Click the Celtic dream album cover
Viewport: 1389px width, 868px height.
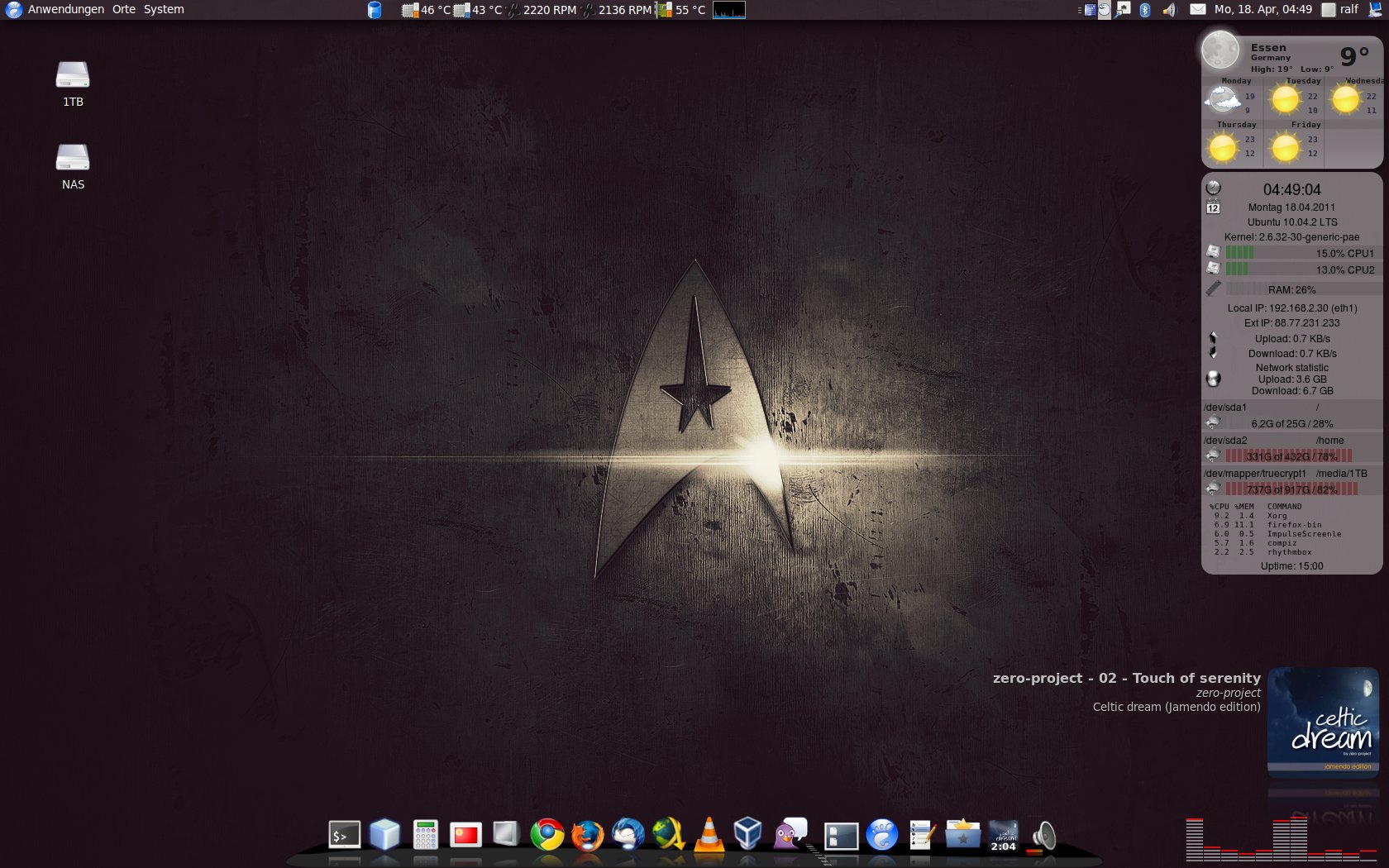coord(1323,723)
